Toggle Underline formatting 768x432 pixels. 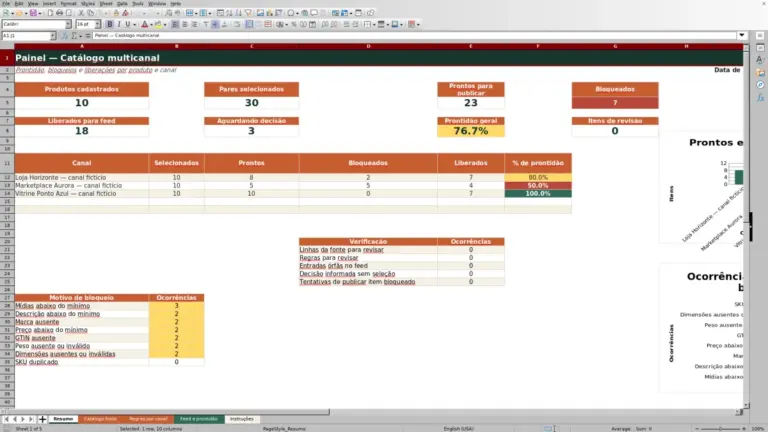(128, 24)
